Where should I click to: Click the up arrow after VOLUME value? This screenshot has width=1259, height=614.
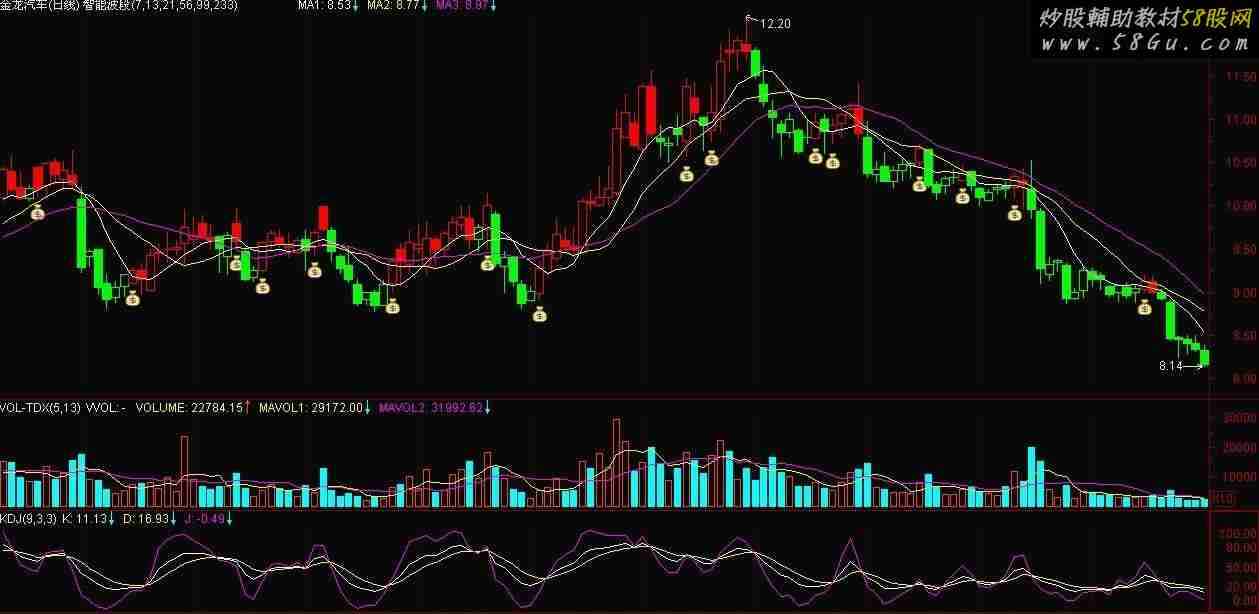[x=248, y=408]
